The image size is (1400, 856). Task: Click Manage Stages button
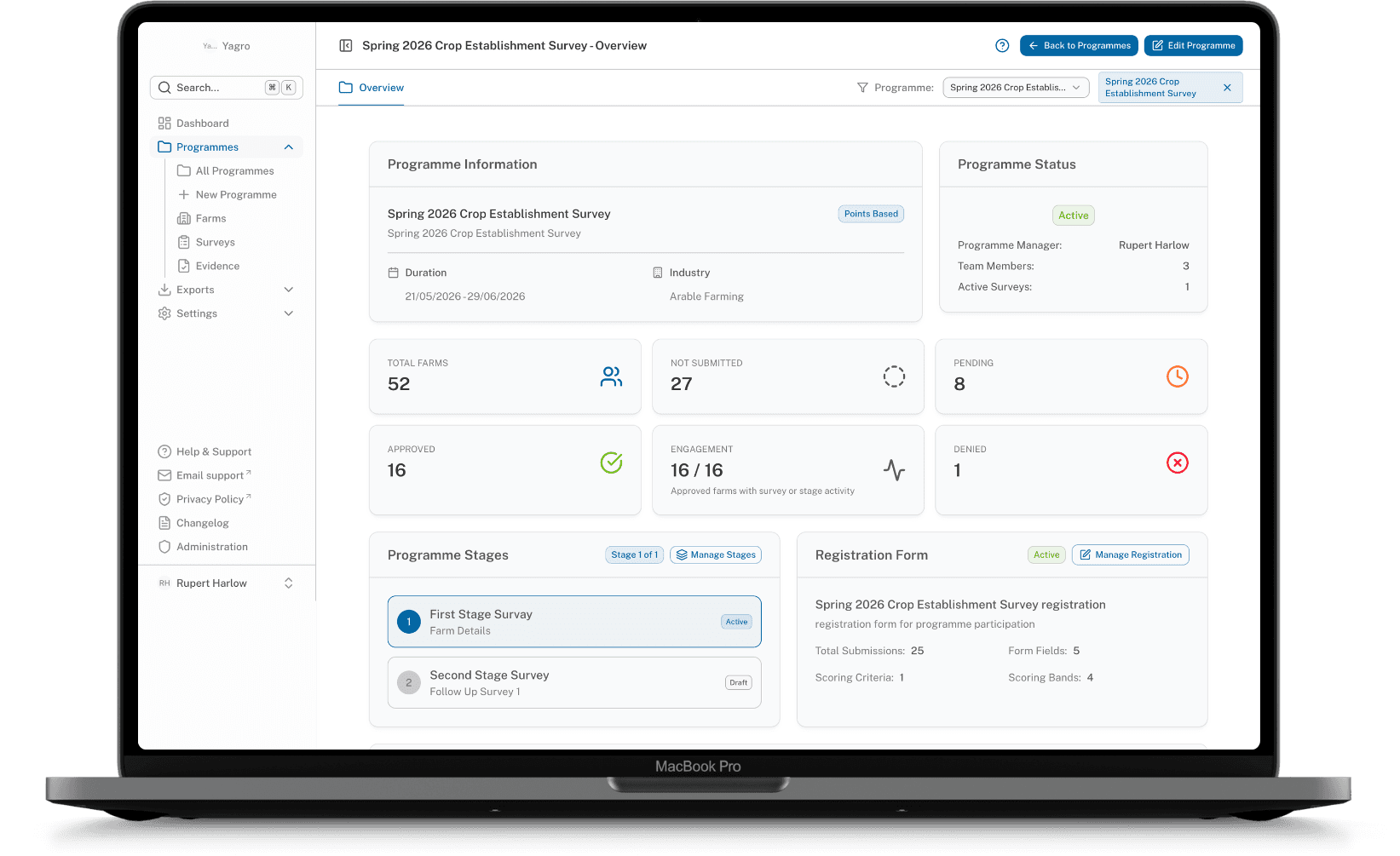[716, 555]
